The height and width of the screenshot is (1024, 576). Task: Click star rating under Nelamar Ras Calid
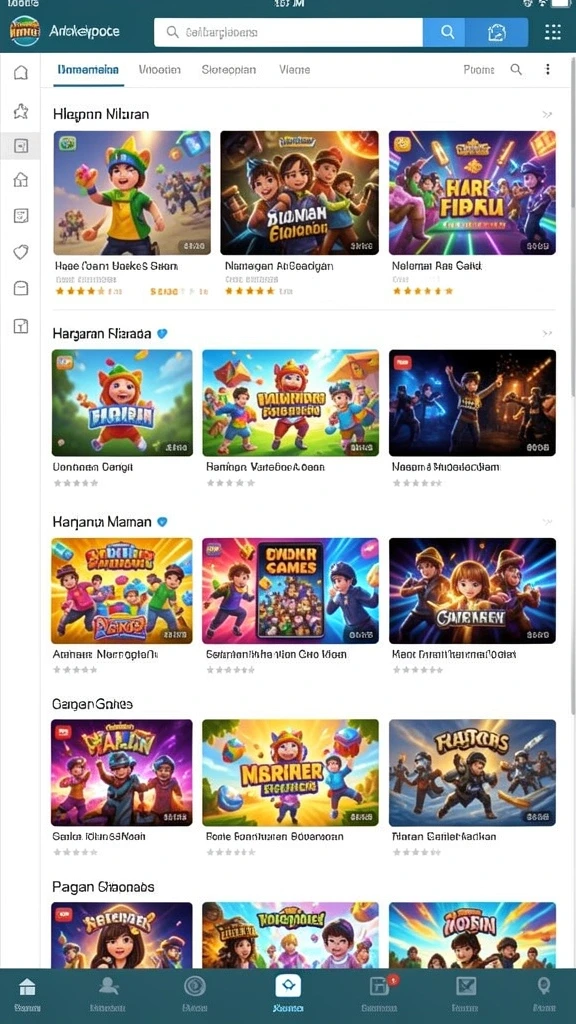click(423, 291)
